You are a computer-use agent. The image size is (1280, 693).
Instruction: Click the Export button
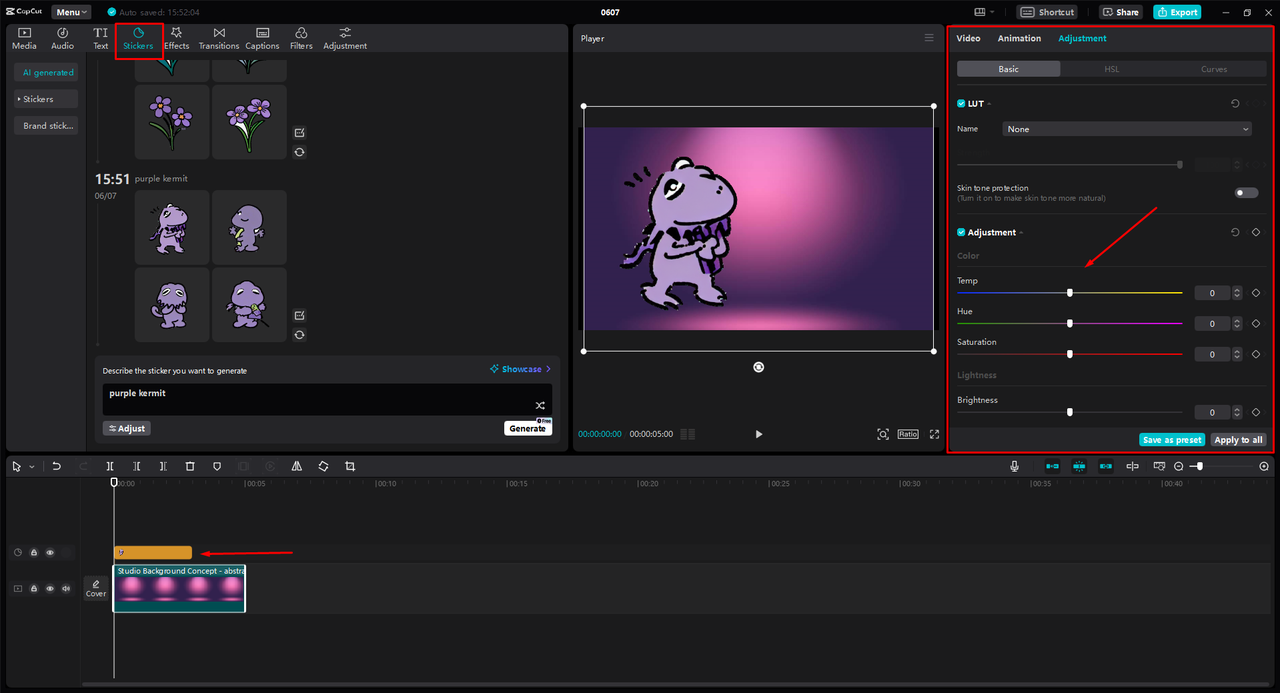(1177, 12)
